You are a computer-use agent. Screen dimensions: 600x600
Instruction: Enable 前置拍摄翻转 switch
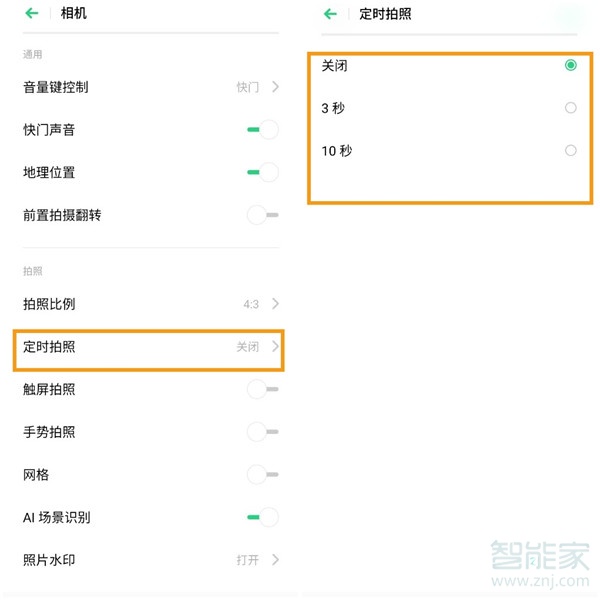click(x=262, y=215)
